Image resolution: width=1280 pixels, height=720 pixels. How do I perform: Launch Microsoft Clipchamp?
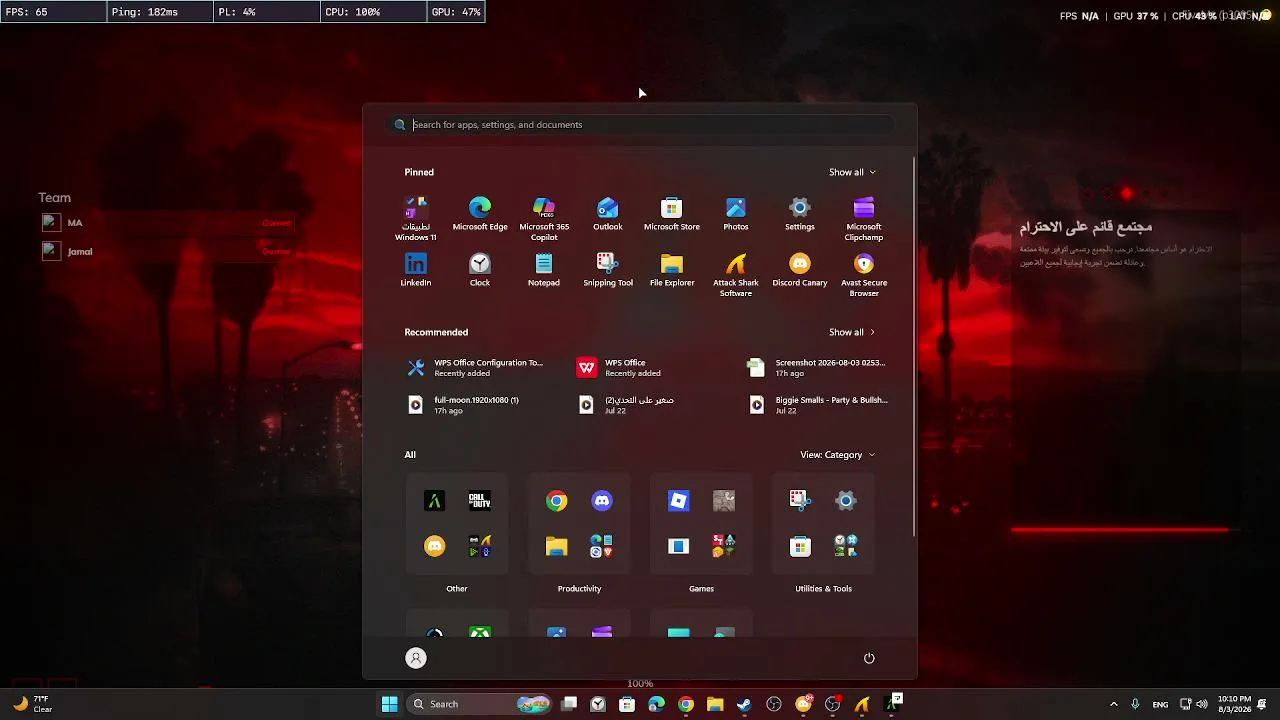click(x=864, y=218)
